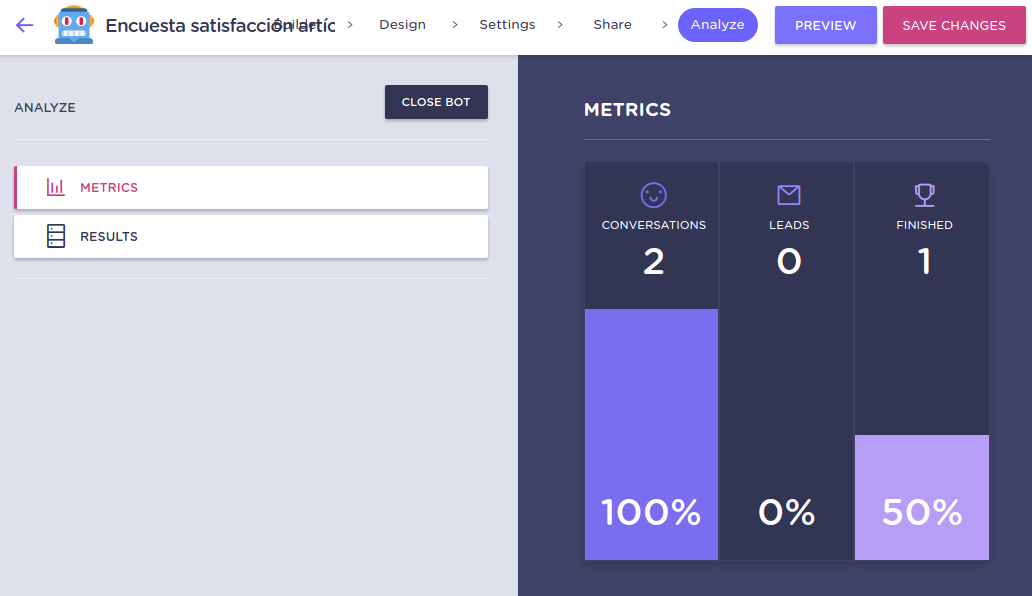This screenshot has height=596, width=1032.
Task: Open the Design step tab
Action: pos(402,25)
